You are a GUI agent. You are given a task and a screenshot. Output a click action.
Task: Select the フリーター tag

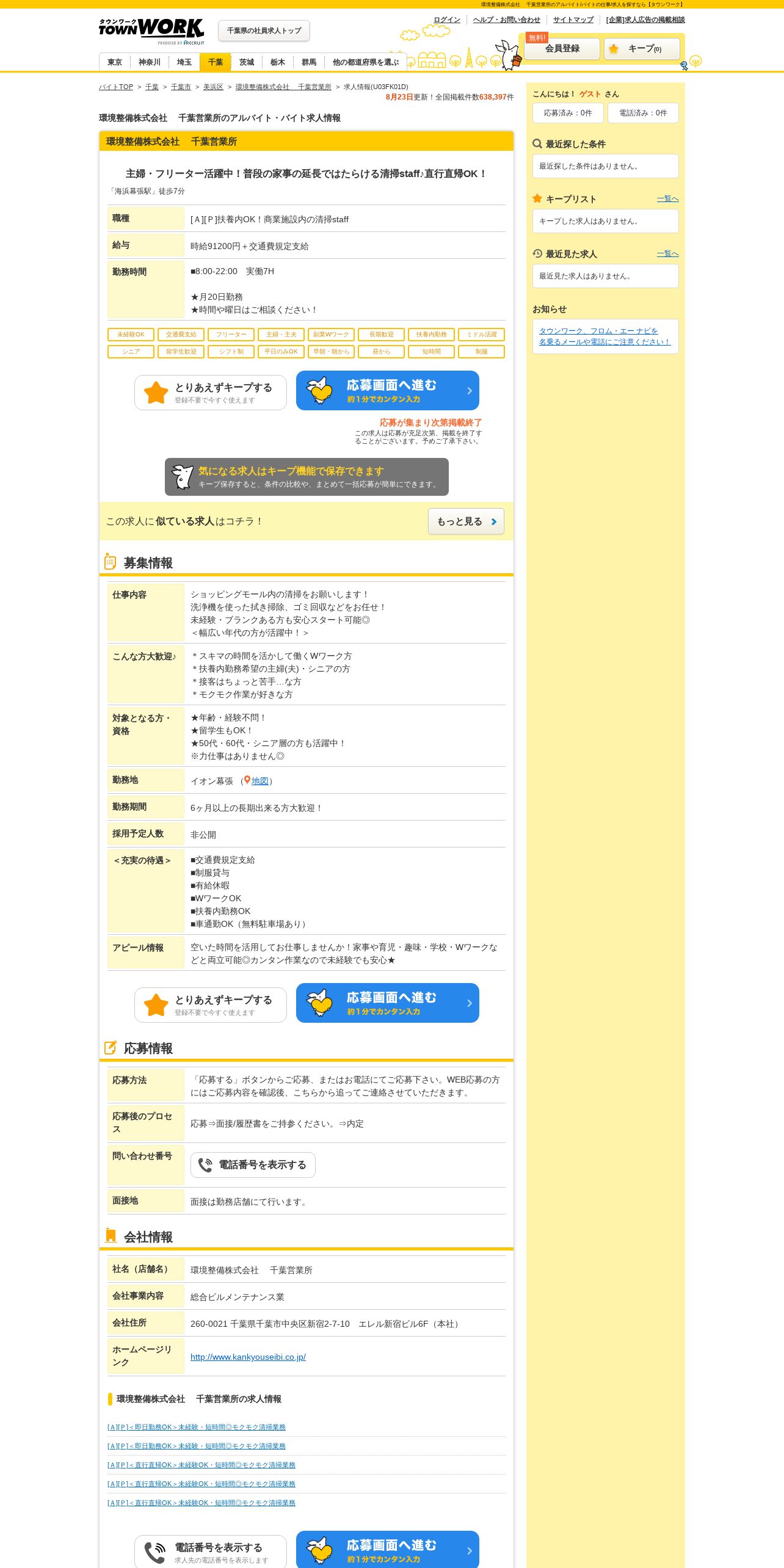tap(231, 335)
